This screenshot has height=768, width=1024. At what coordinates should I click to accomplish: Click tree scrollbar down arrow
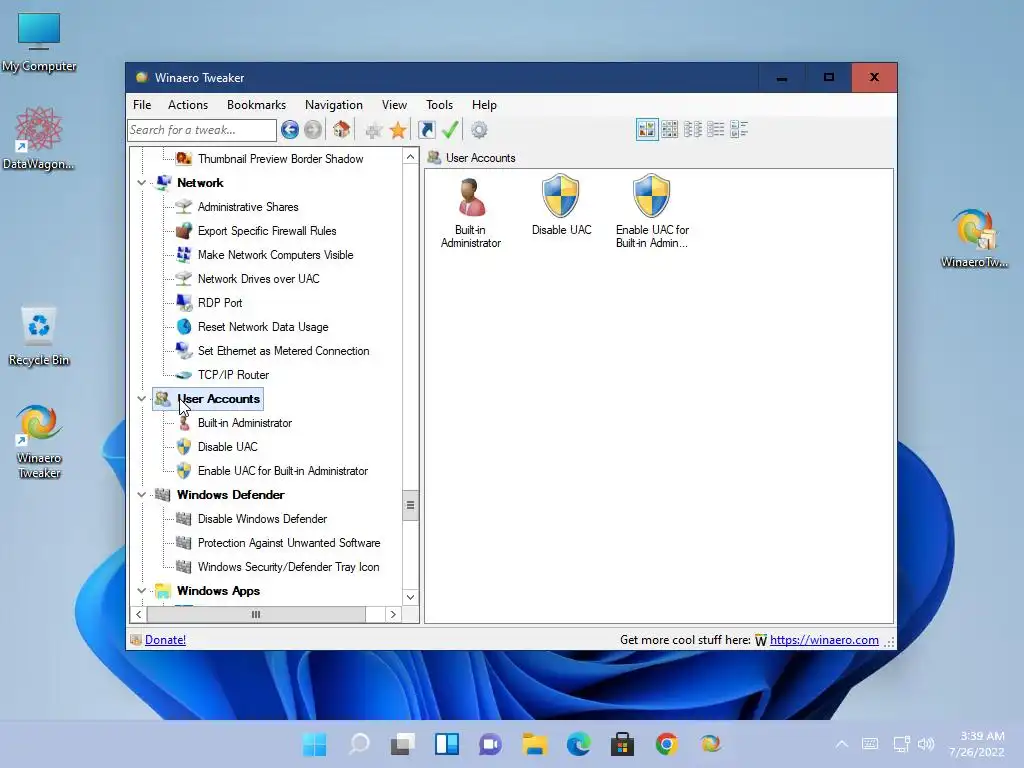pos(410,597)
